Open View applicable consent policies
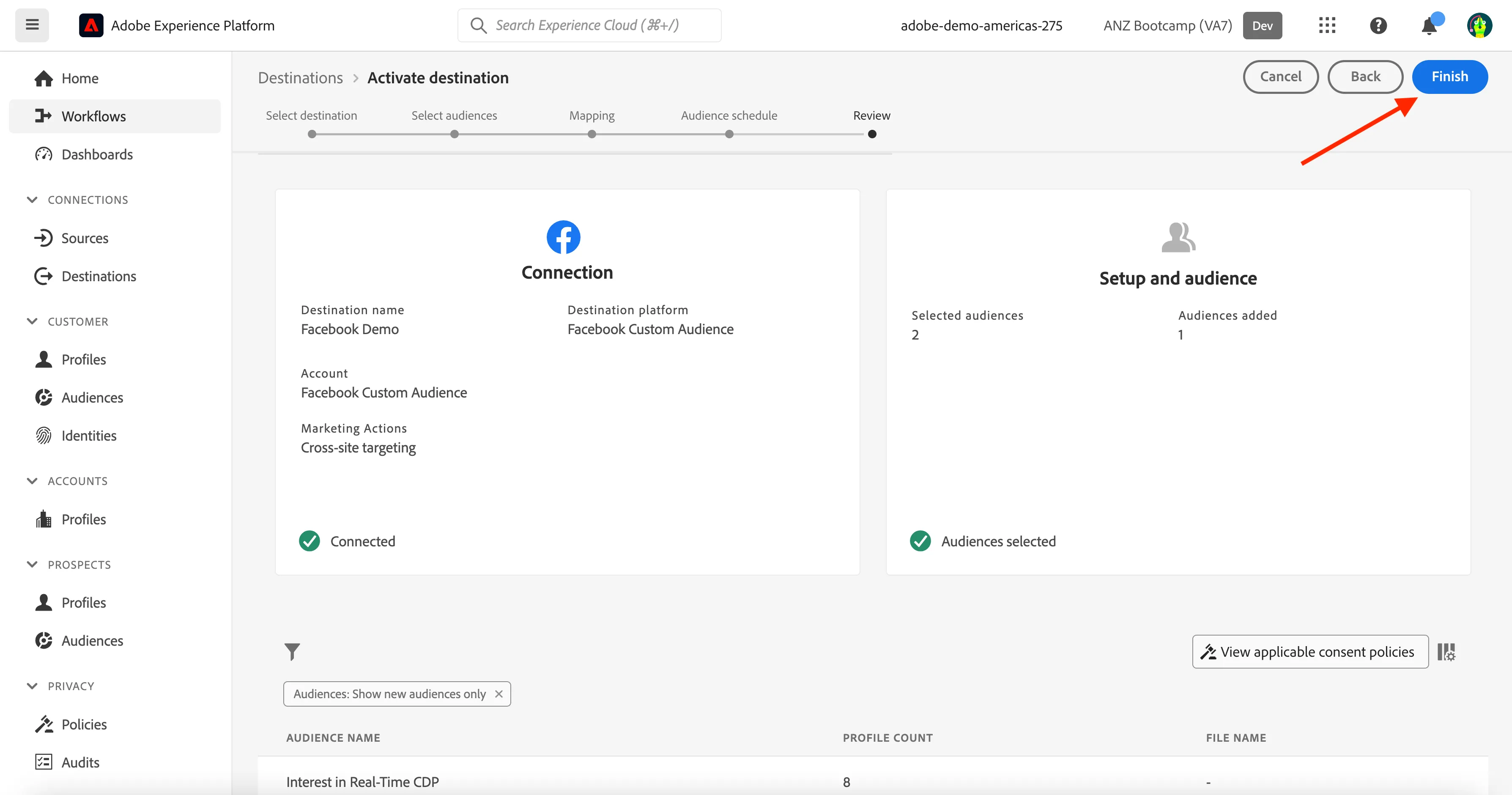Screen dimensions: 1512x795 [1310, 652]
